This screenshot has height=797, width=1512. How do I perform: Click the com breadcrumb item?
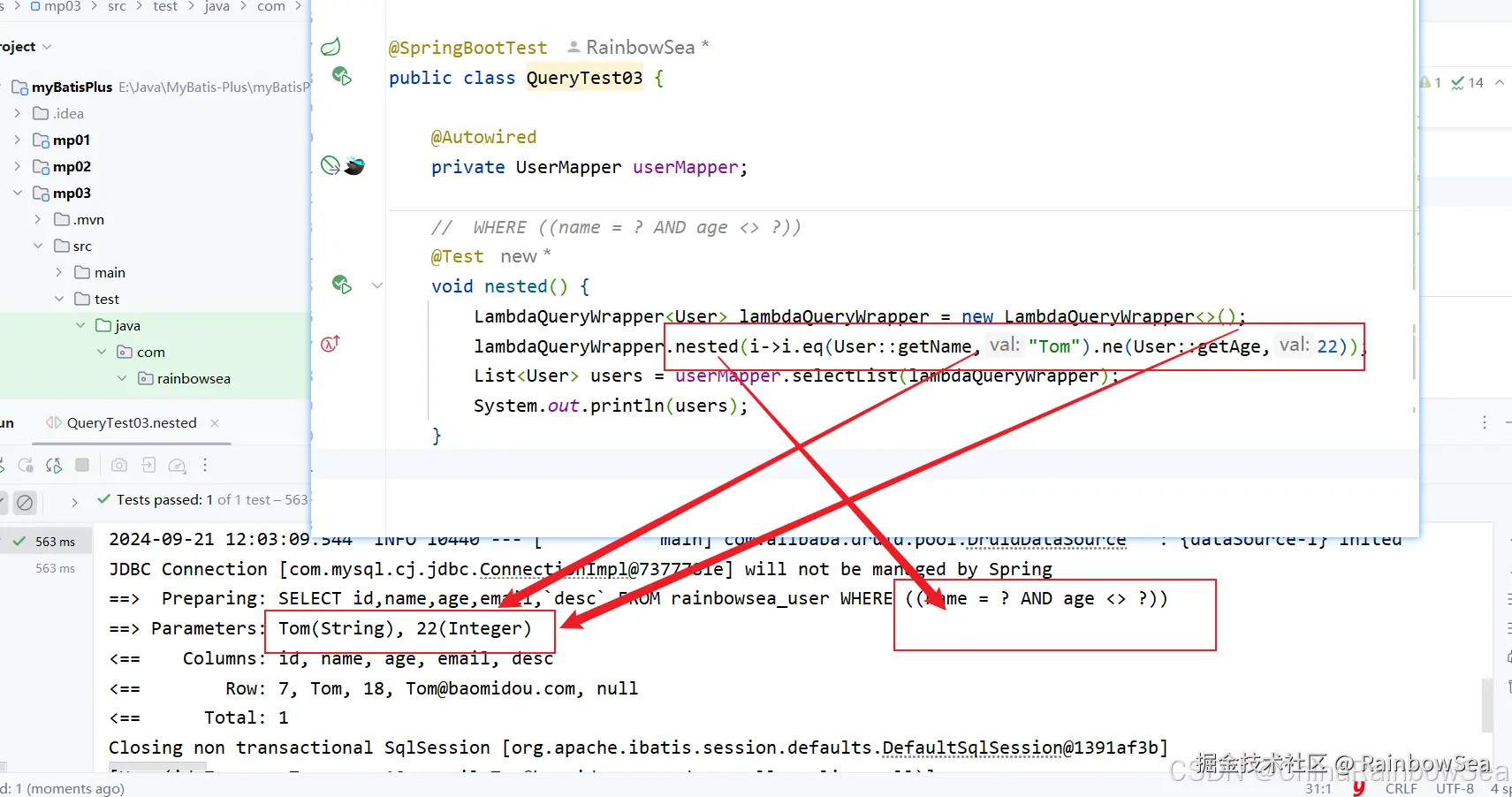click(271, 6)
